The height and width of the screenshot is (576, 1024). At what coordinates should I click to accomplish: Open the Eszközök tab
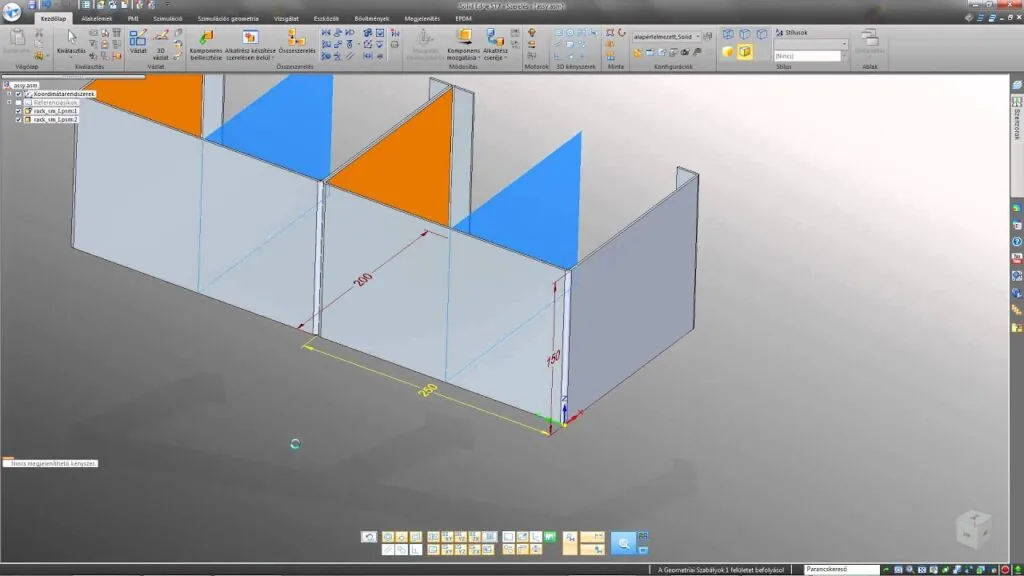326,19
